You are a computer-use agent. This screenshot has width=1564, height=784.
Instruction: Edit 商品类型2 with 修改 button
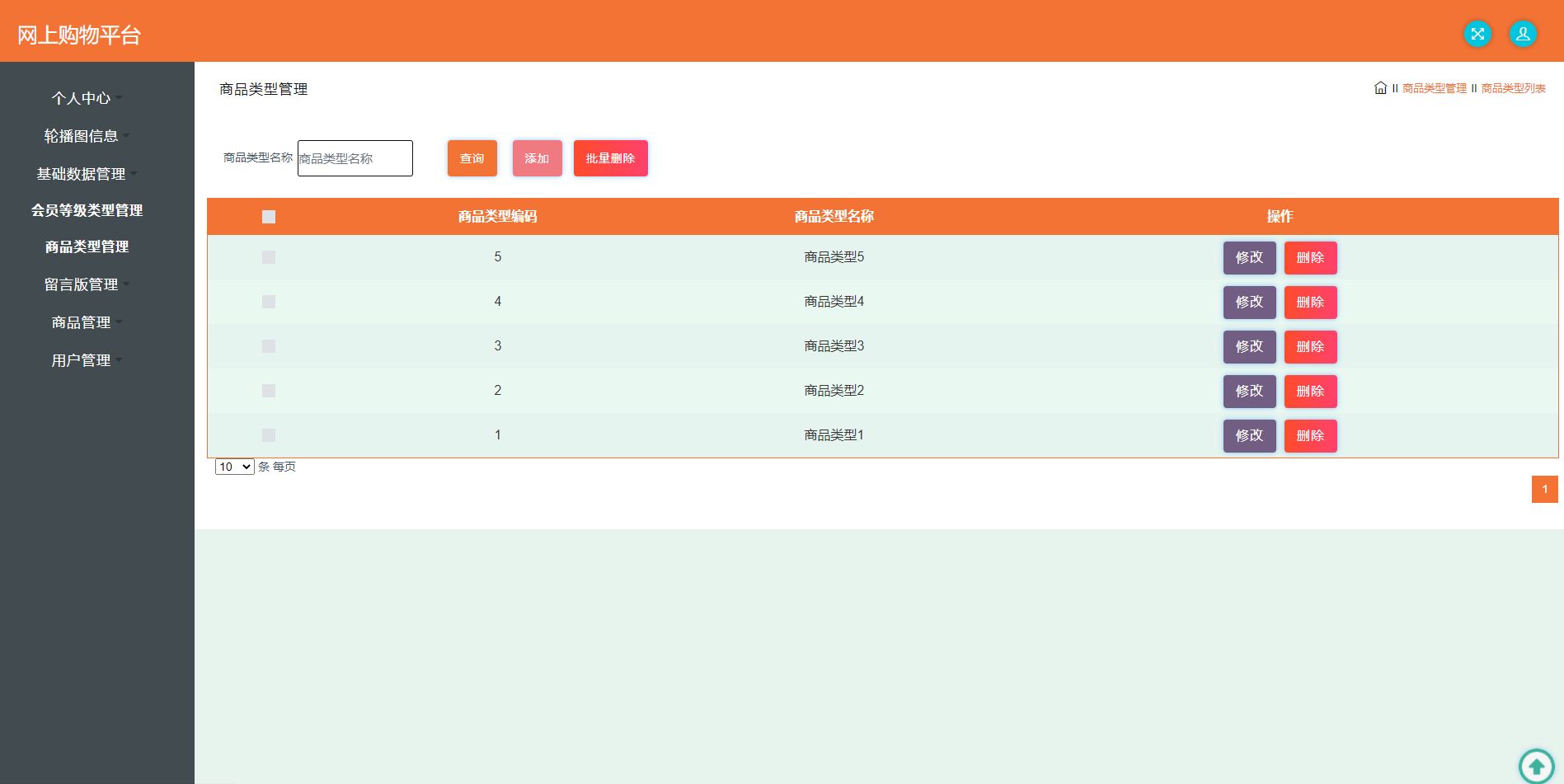pyautogui.click(x=1249, y=391)
